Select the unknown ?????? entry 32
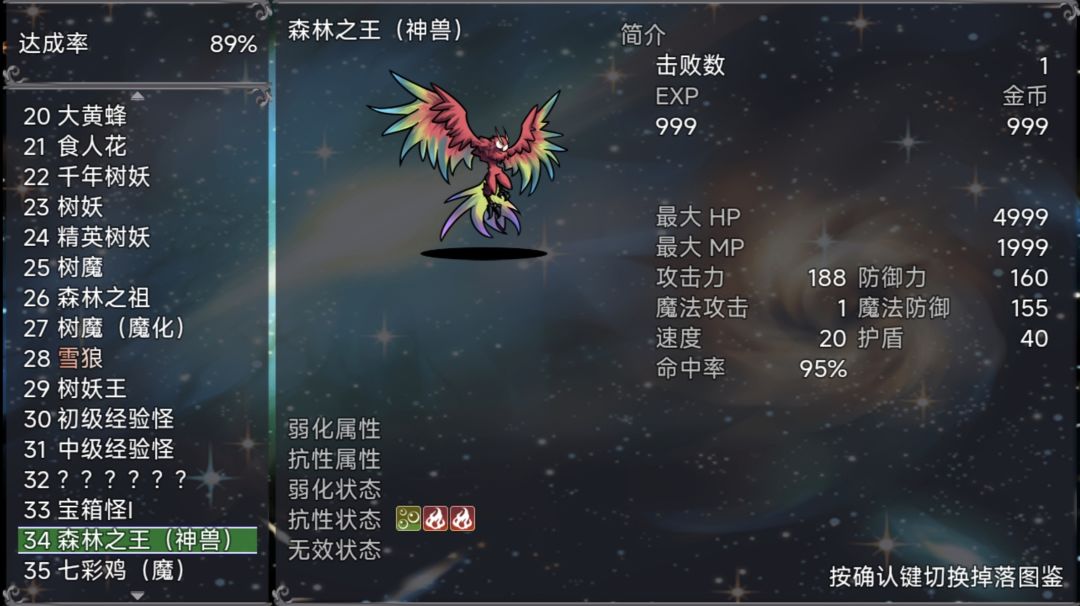Viewport: 1080px width, 606px height. pos(138,479)
